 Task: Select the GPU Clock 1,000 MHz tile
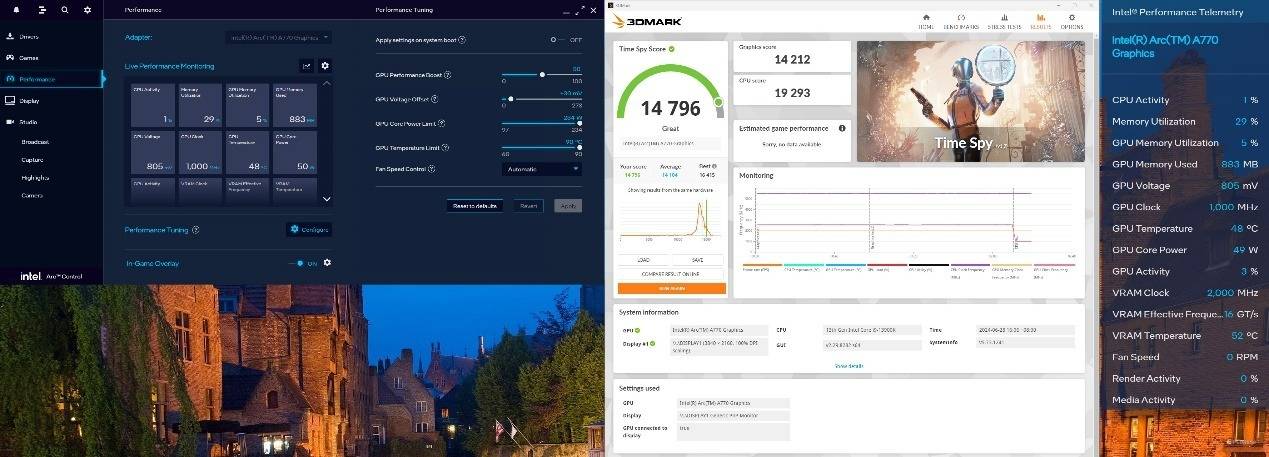pos(200,151)
